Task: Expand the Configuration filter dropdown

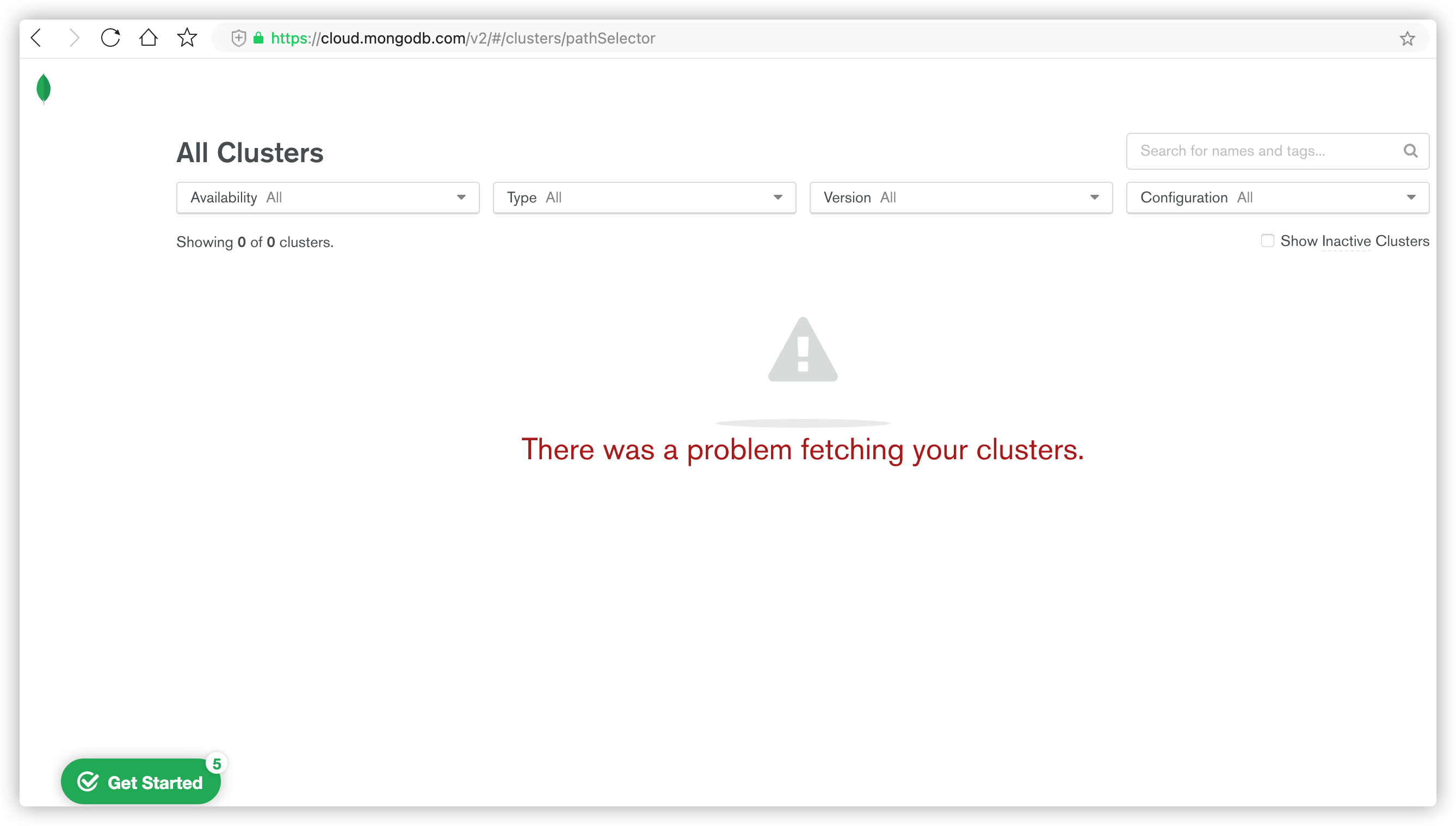Action: click(1278, 198)
